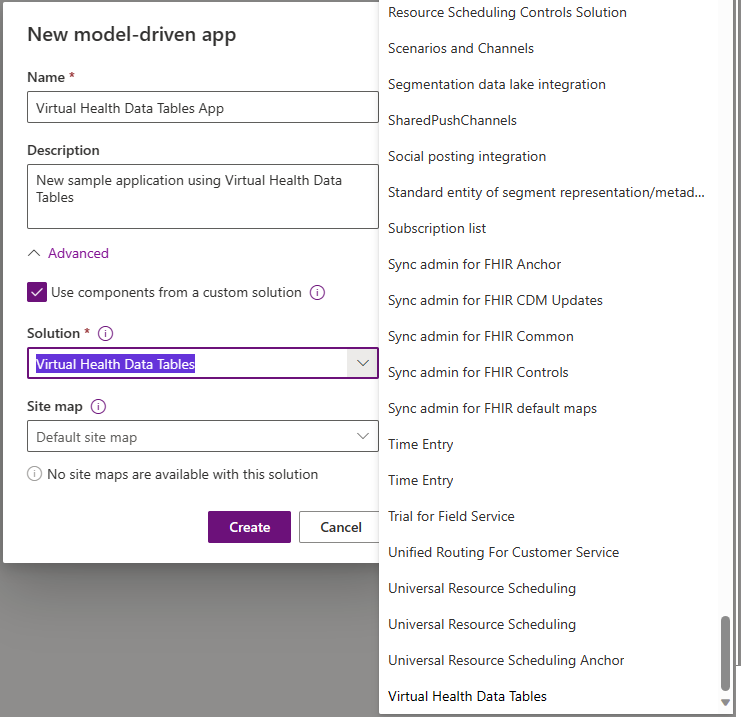Viewport: 741px width, 717px height.
Task: Click the New model-driven app heading
Action: 132,35
